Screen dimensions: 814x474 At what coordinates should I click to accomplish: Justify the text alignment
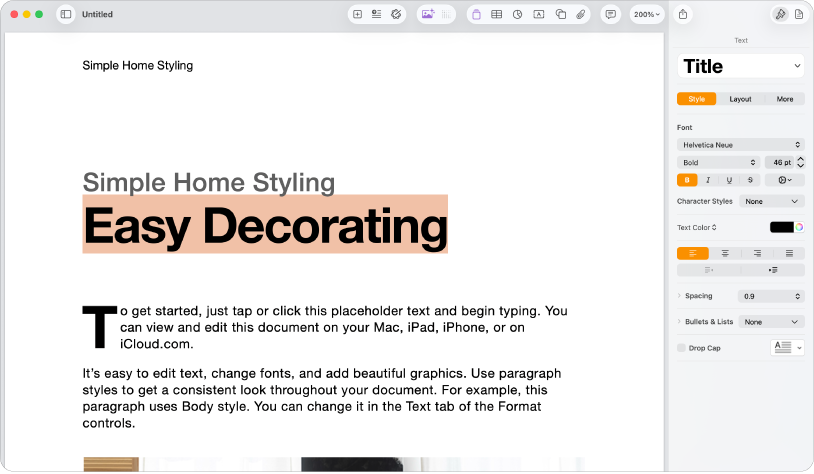(789, 253)
